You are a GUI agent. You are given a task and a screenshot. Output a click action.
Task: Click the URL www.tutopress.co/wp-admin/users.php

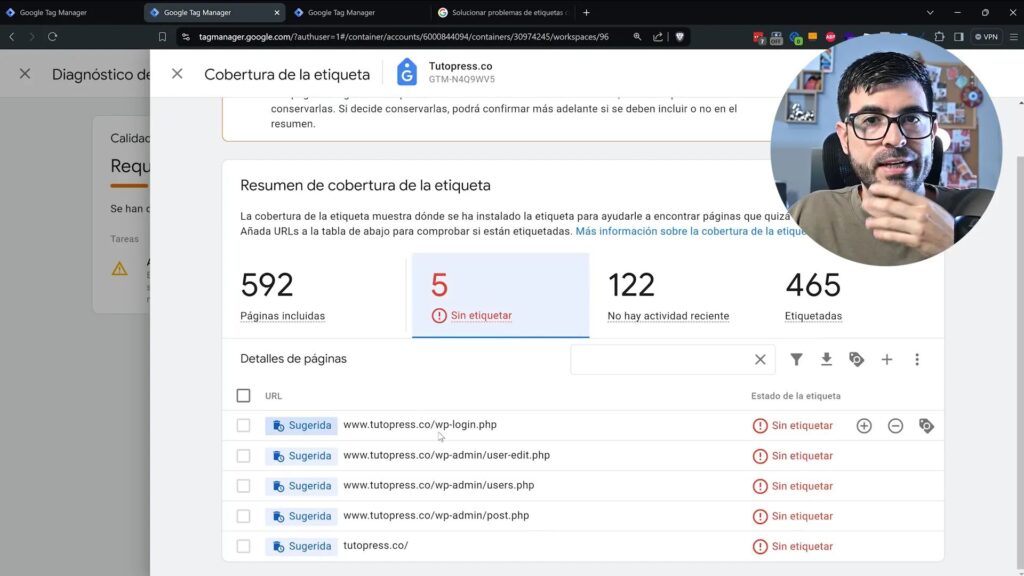click(439, 485)
